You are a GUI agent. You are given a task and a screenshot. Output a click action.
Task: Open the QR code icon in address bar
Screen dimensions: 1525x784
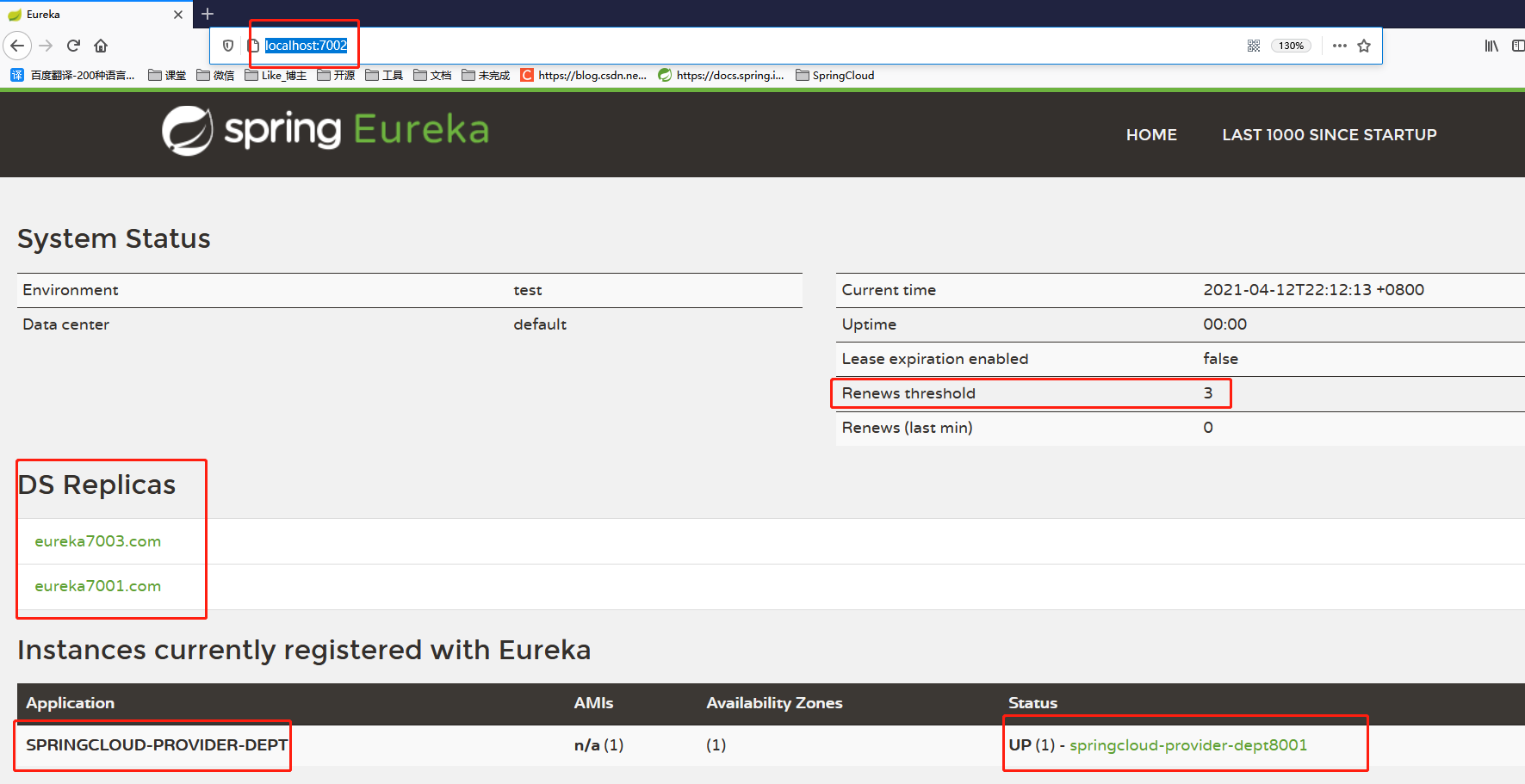pos(1254,46)
